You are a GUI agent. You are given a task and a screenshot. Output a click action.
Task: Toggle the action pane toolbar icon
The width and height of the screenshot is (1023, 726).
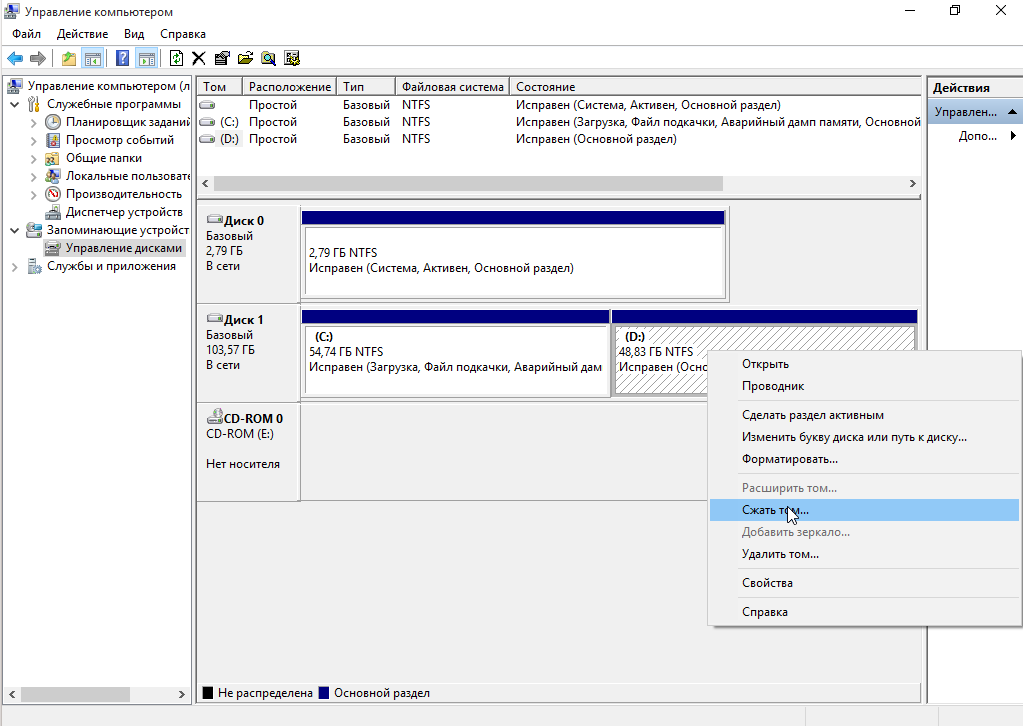(x=146, y=58)
